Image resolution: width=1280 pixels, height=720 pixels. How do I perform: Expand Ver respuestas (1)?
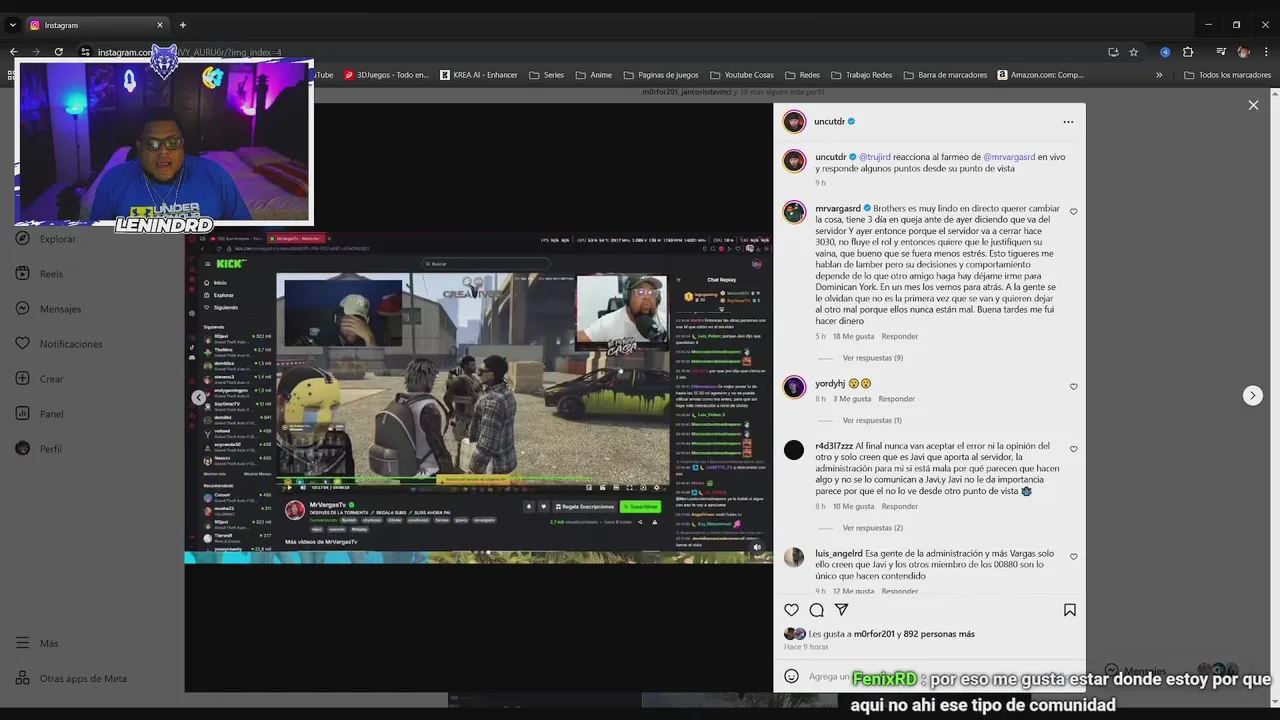[x=872, y=421]
